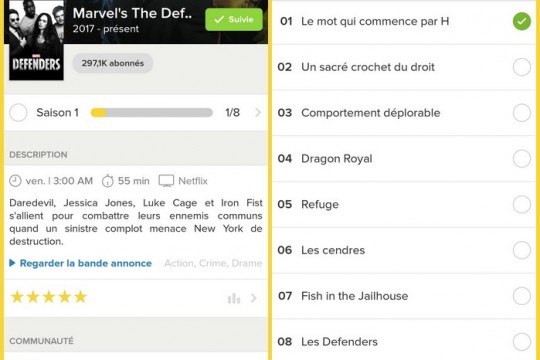This screenshot has width=540, height=360.
Task: Click the stopwatch duration icon
Action: 108,181
